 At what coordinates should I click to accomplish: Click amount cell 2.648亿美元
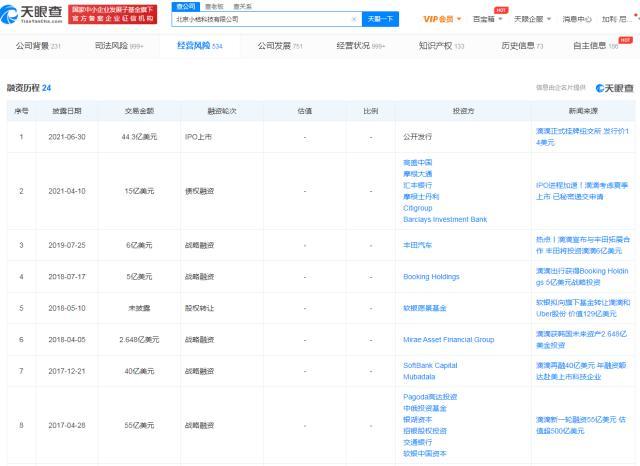[139, 340]
